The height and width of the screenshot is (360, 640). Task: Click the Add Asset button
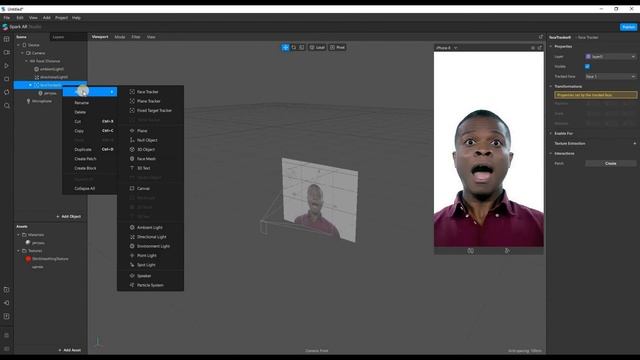[69, 350]
